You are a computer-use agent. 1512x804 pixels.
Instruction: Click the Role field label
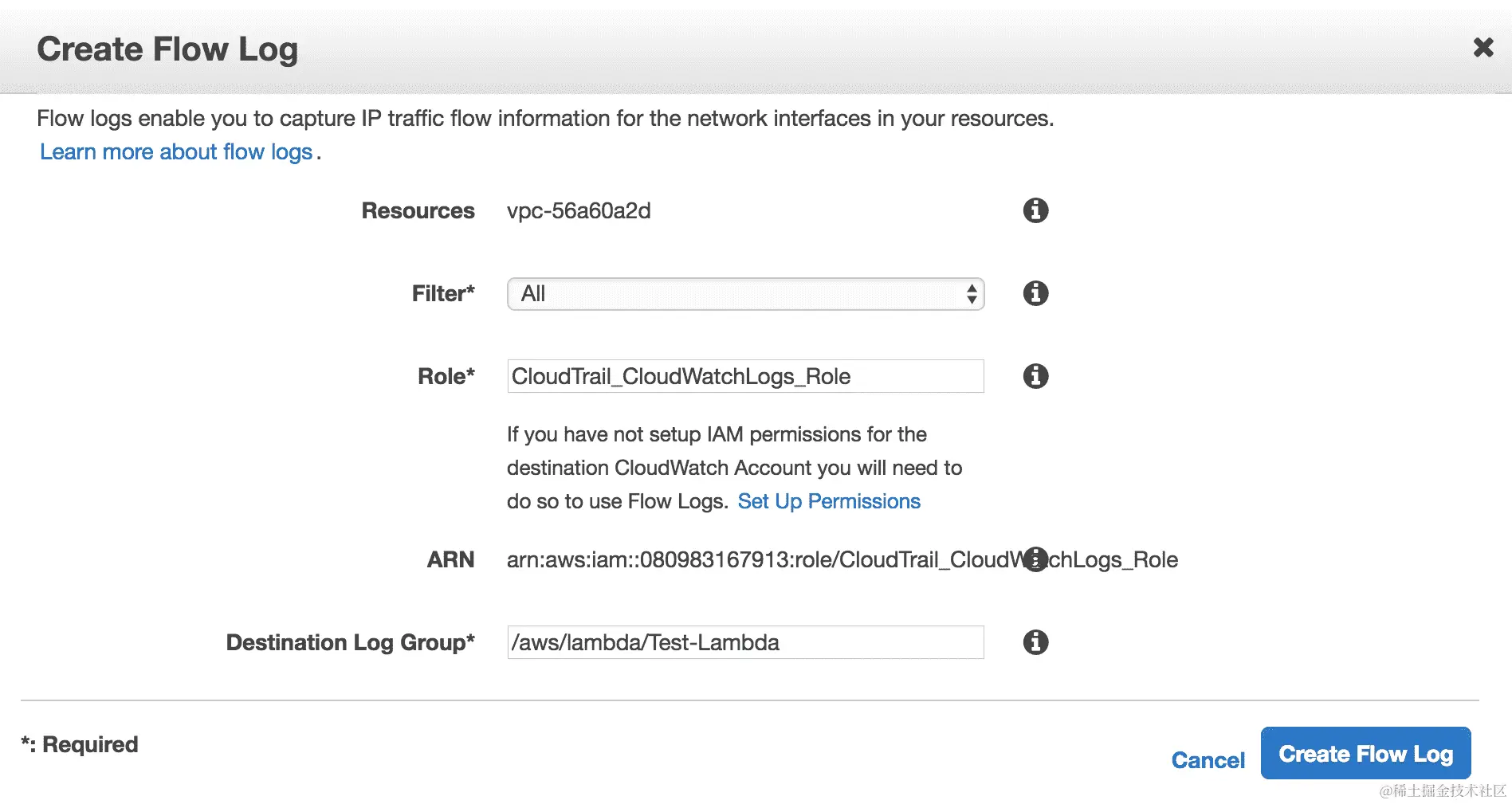click(446, 376)
